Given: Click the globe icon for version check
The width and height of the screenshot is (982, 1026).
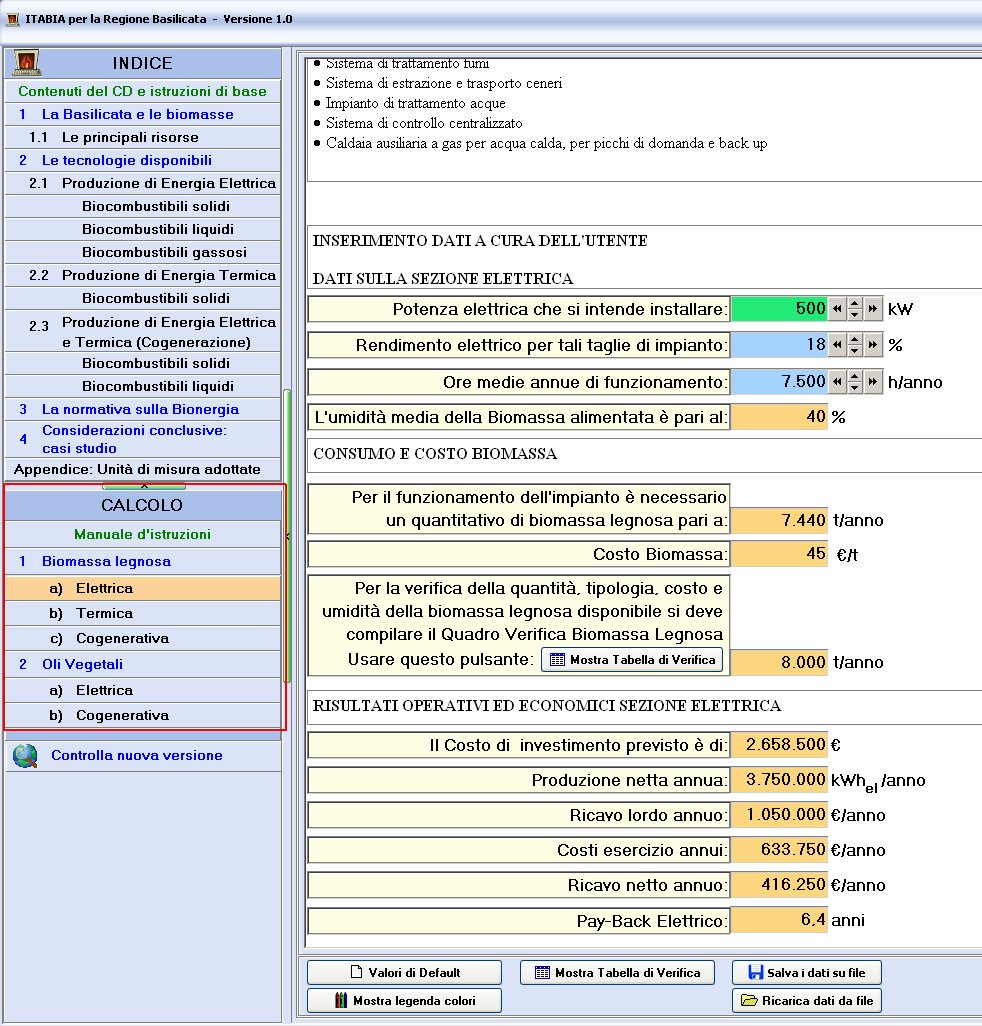Looking at the screenshot, I should 25,756.
